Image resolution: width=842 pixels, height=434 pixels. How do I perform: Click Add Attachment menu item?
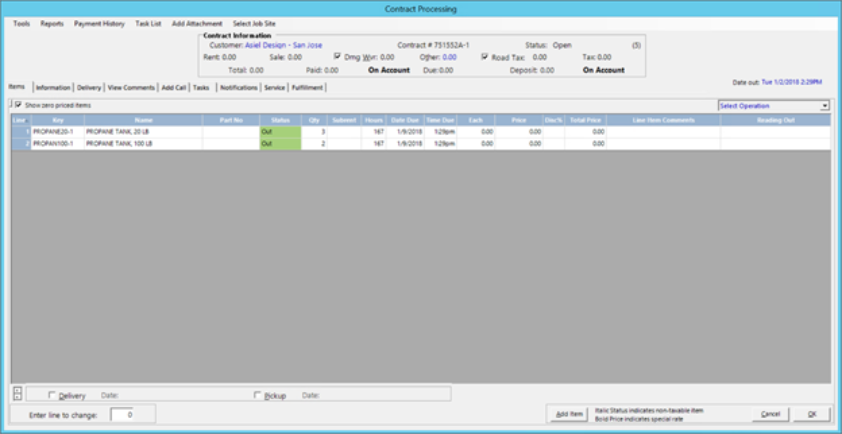point(197,24)
